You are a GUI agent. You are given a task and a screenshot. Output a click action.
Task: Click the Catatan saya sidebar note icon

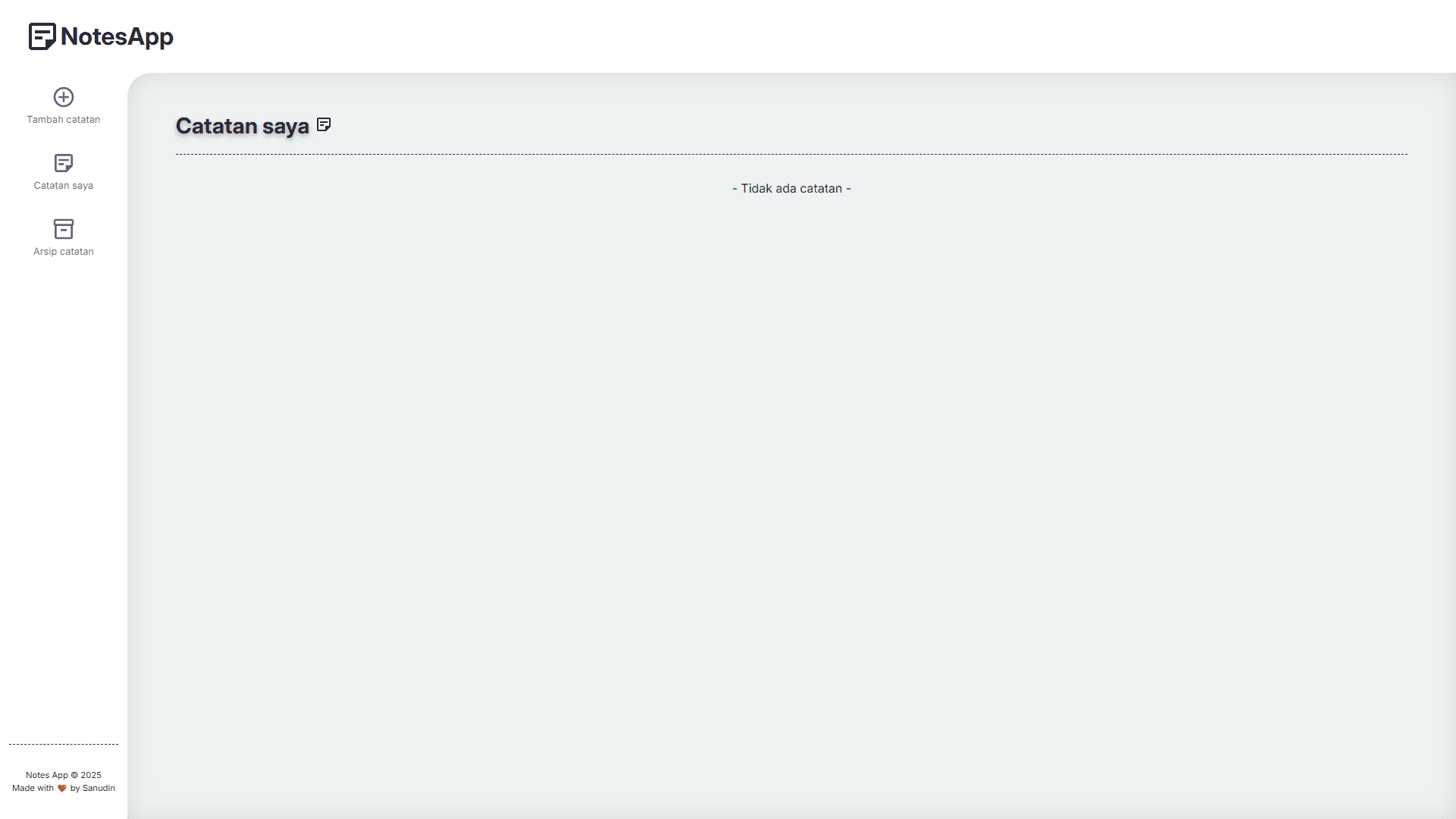(64, 163)
